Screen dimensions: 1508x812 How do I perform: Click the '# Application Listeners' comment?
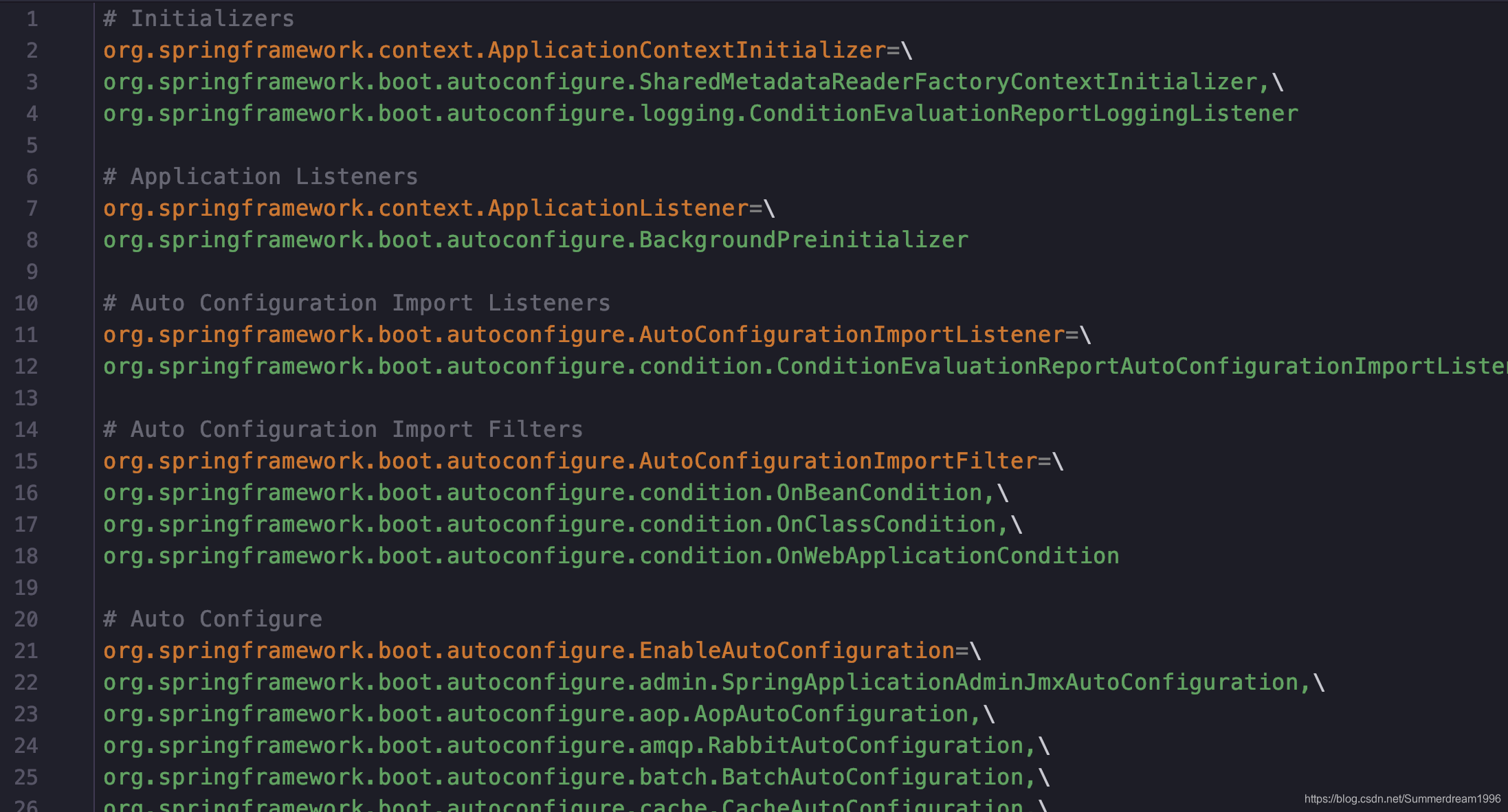tap(260, 177)
